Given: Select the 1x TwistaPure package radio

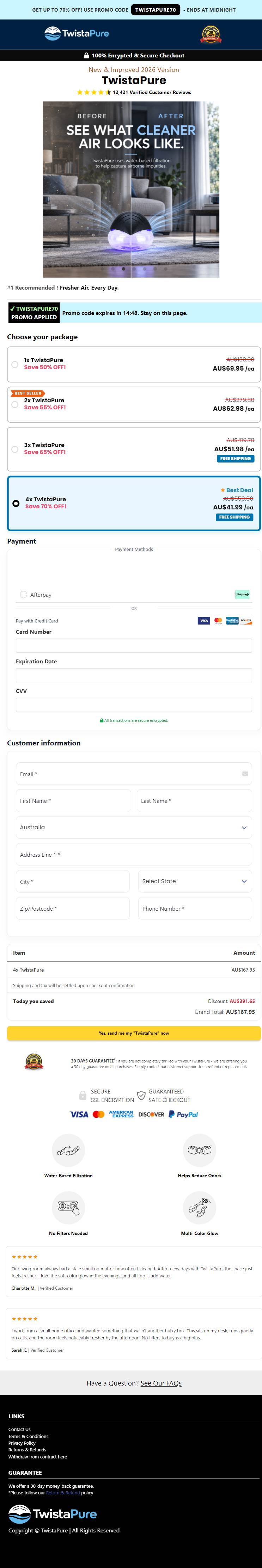Looking at the screenshot, I should [x=14, y=364].
